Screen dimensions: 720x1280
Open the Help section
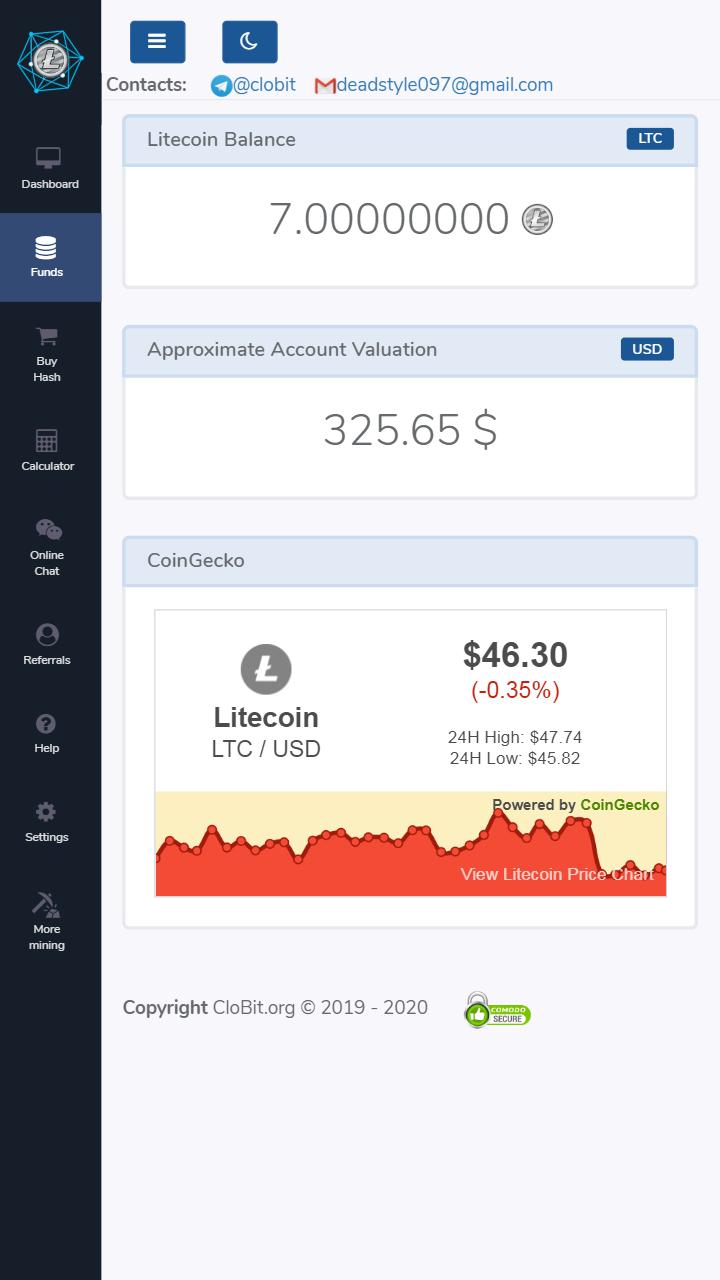pos(50,733)
